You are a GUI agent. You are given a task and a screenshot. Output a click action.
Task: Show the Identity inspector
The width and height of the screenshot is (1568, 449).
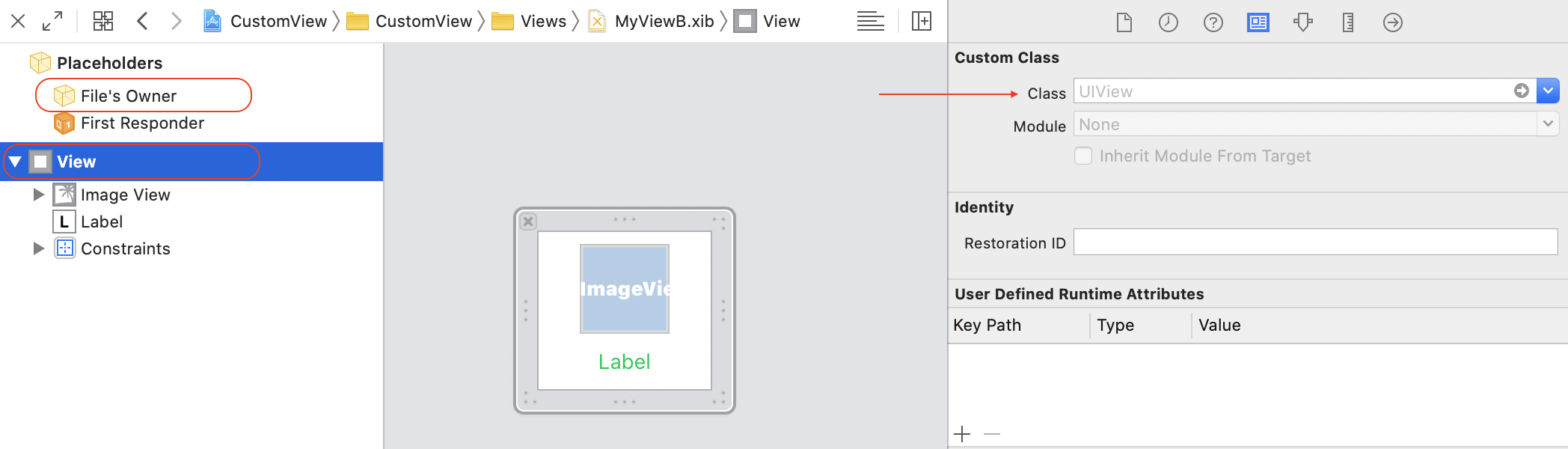(x=1258, y=22)
